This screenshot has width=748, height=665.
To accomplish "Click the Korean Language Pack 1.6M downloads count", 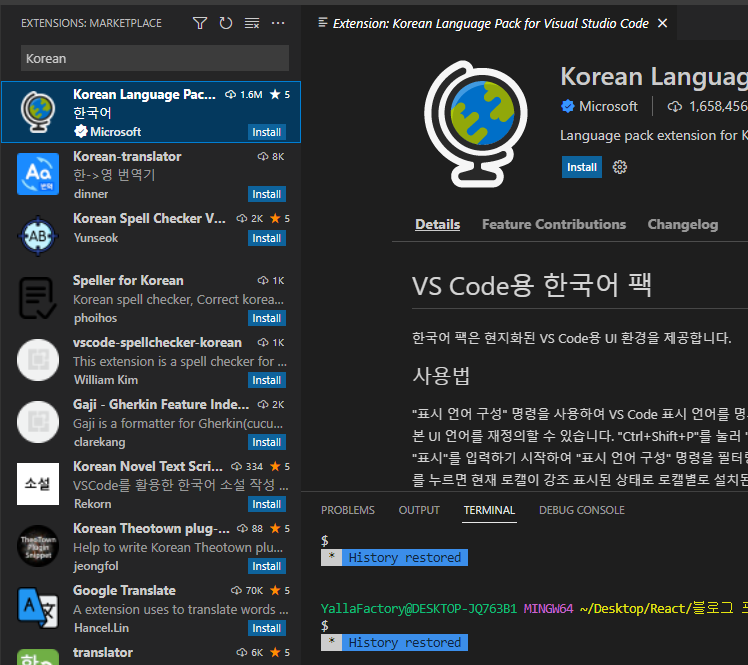I will (x=244, y=94).
